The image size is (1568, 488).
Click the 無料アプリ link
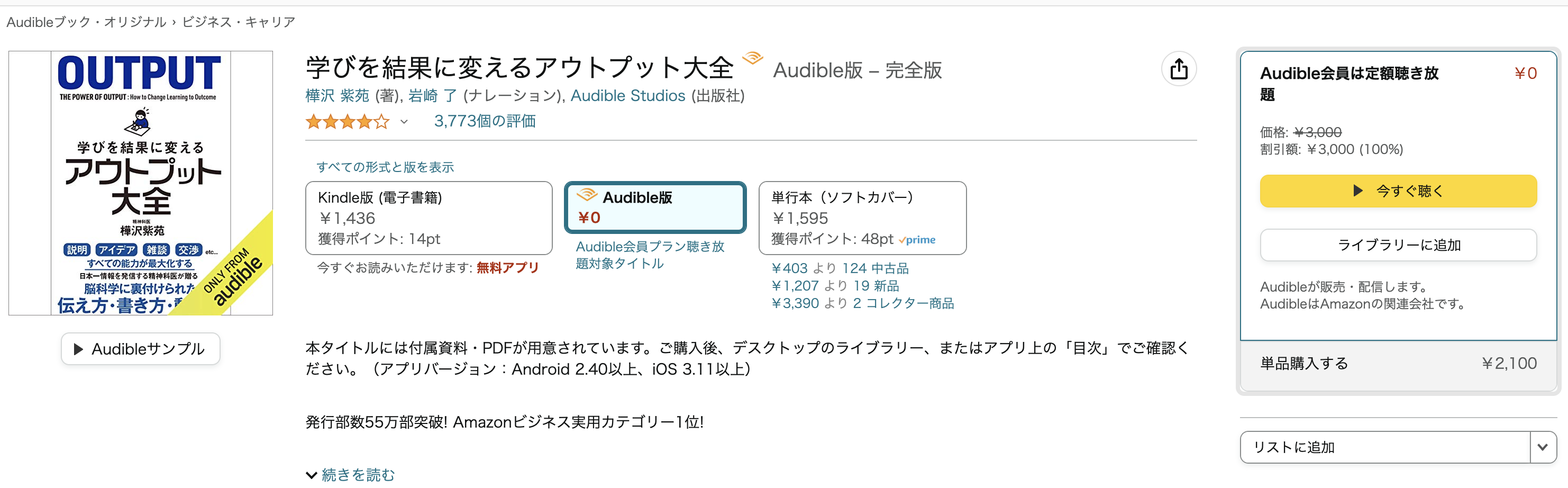coord(508,267)
